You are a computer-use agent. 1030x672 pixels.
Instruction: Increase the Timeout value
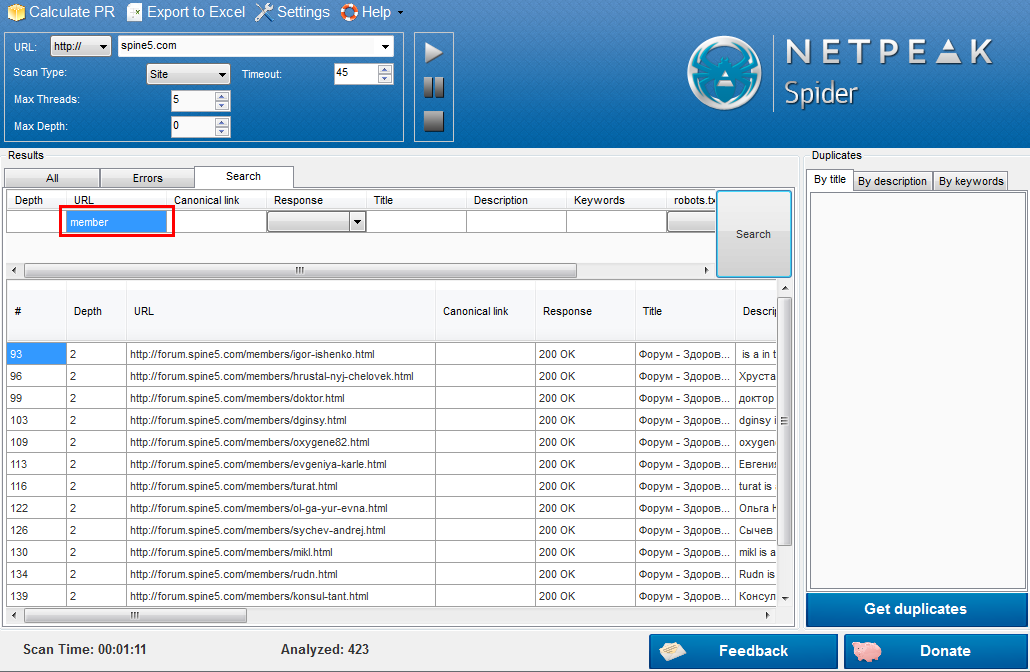click(x=385, y=69)
